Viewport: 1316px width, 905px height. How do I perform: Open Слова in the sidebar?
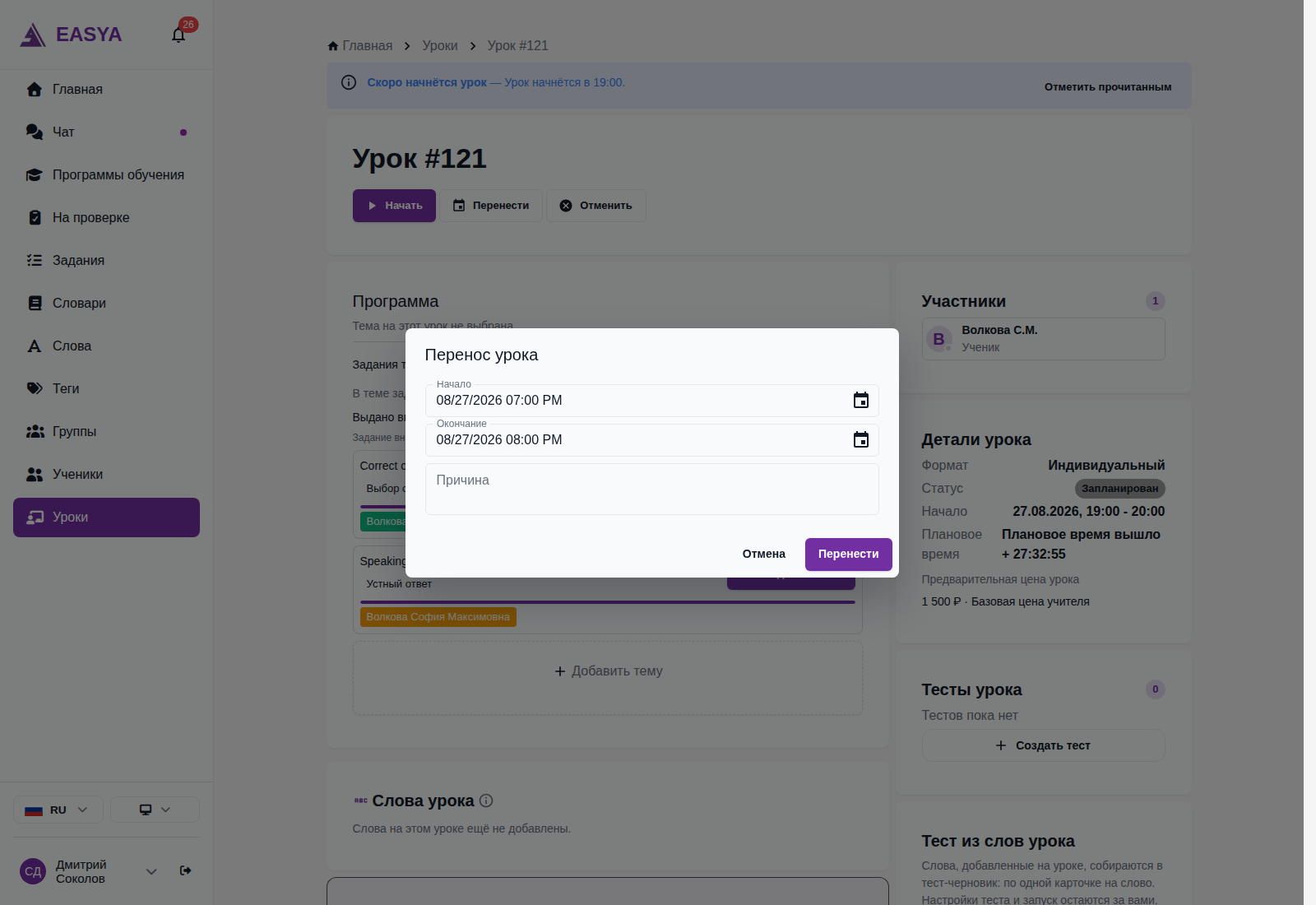coord(106,346)
